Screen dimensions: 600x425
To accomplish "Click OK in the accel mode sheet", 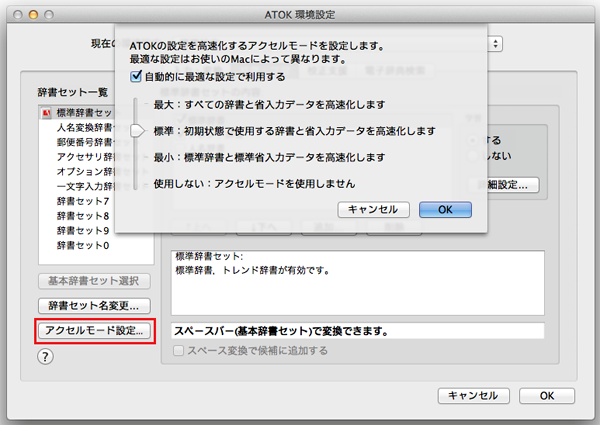I will [445, 210].
